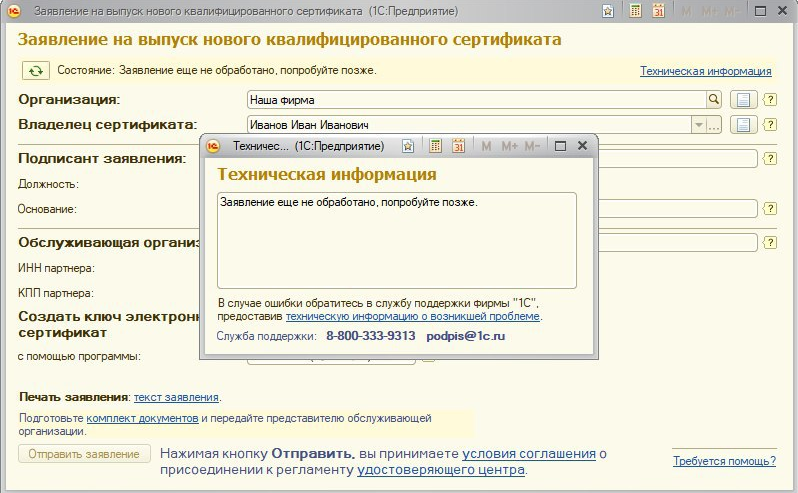Image resolution: width=798 pixels, height=493 pixels.
Task: Click the 1C logo icon in dialog title bar
Action: (213, 146)
